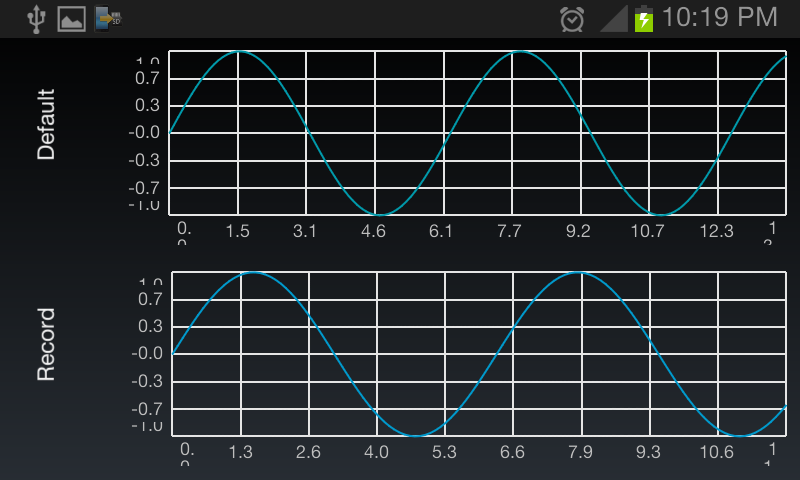Image resolution: width=800 pixels, height=480 pixels.
Task: Tap the 3.1 x-axis label on Default graph
Action: [x=305, y=231]
